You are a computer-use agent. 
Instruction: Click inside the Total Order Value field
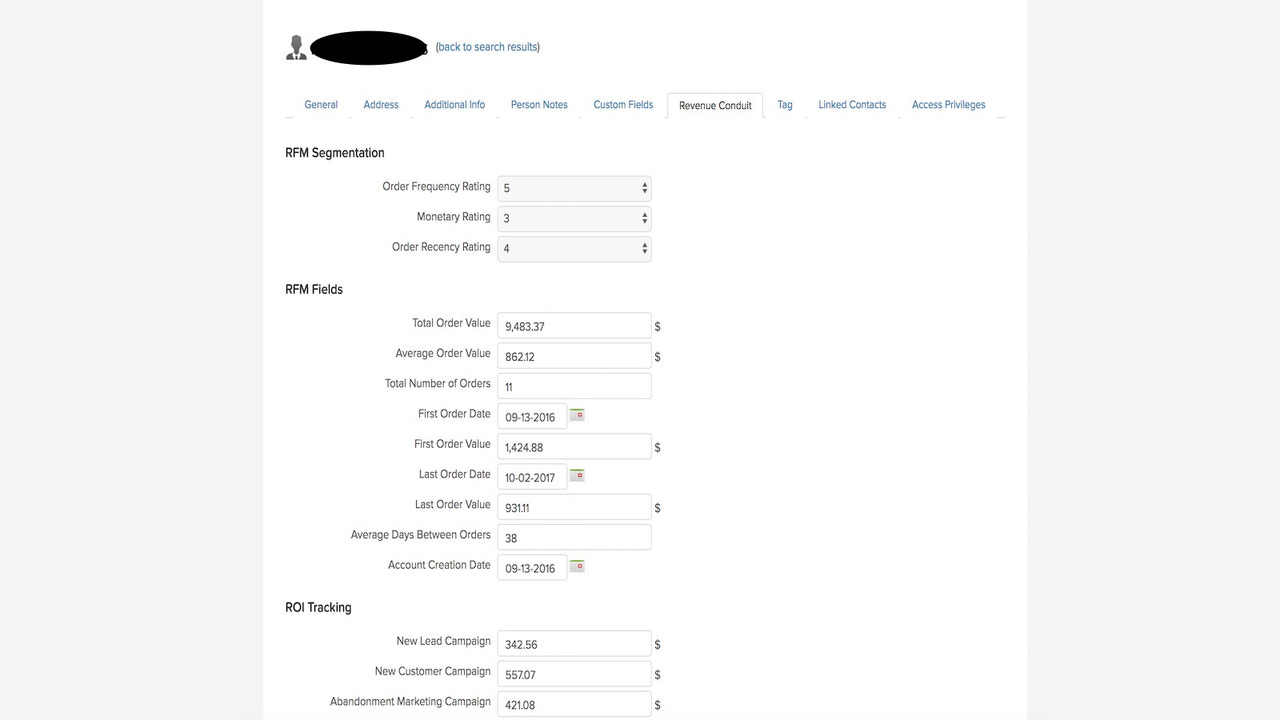tap(574, 325)
